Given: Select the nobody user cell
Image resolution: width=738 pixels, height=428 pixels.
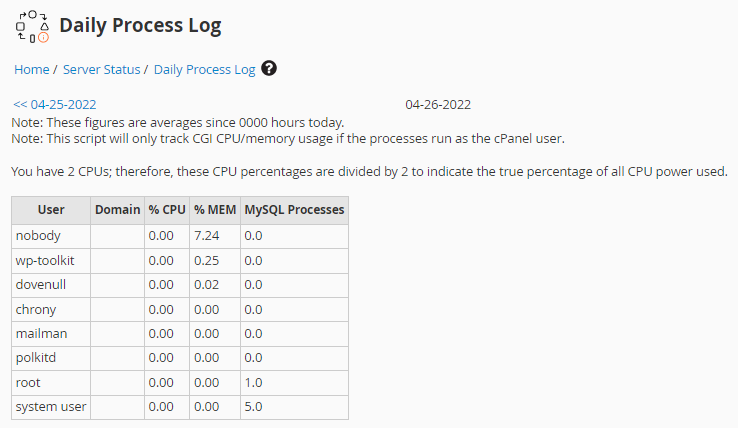Looking at the screenshot, I should (x=38, y=235).
